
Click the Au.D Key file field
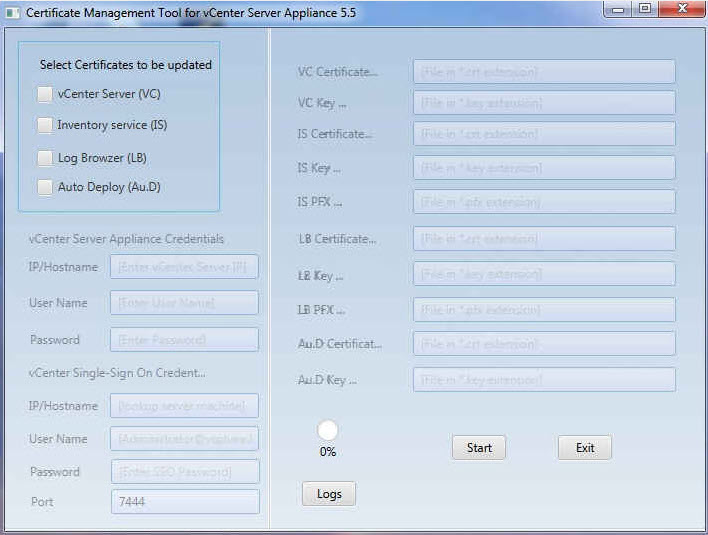[x=544, y=380]
